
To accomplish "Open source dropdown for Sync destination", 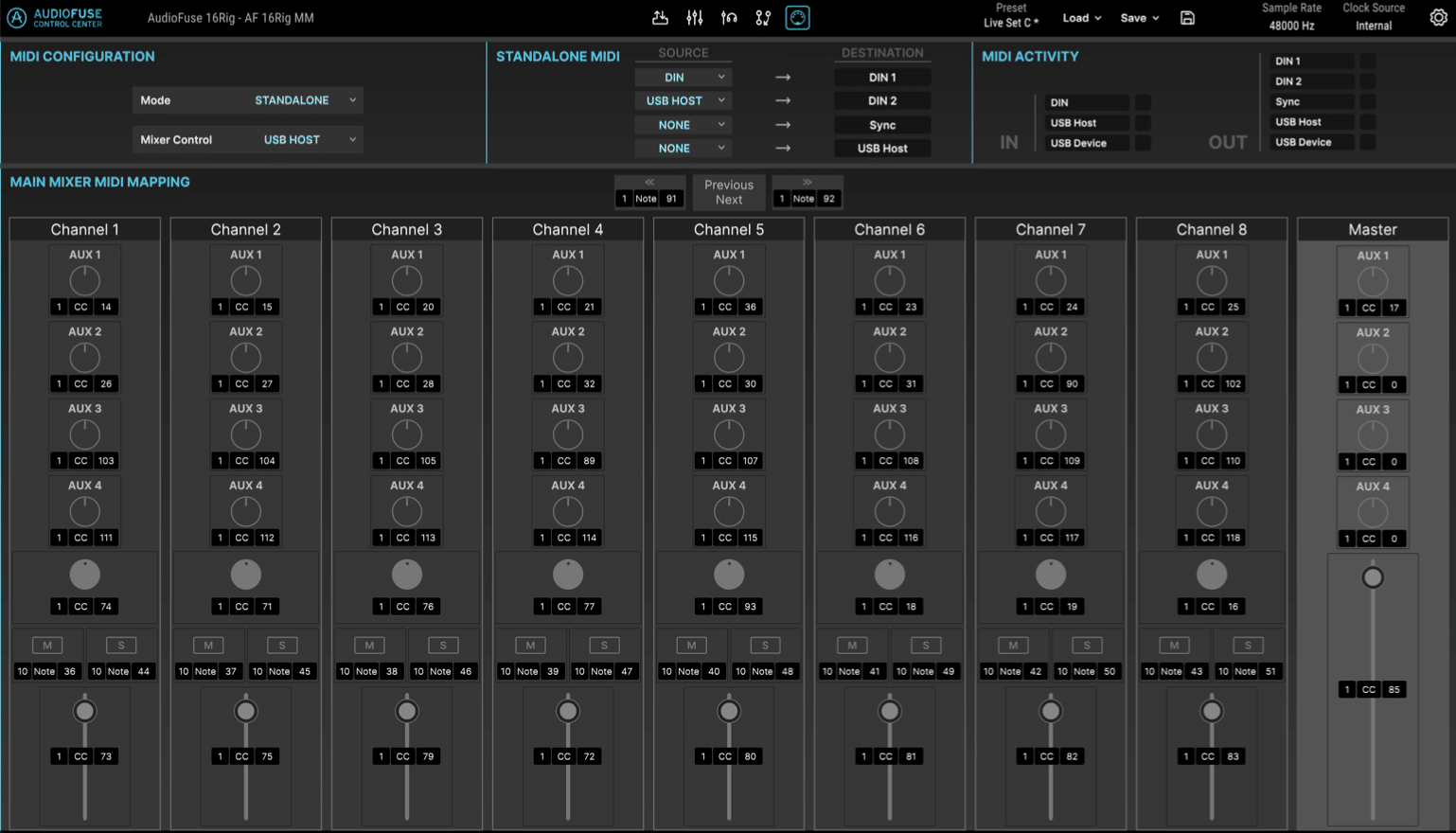I will (683, 125).
